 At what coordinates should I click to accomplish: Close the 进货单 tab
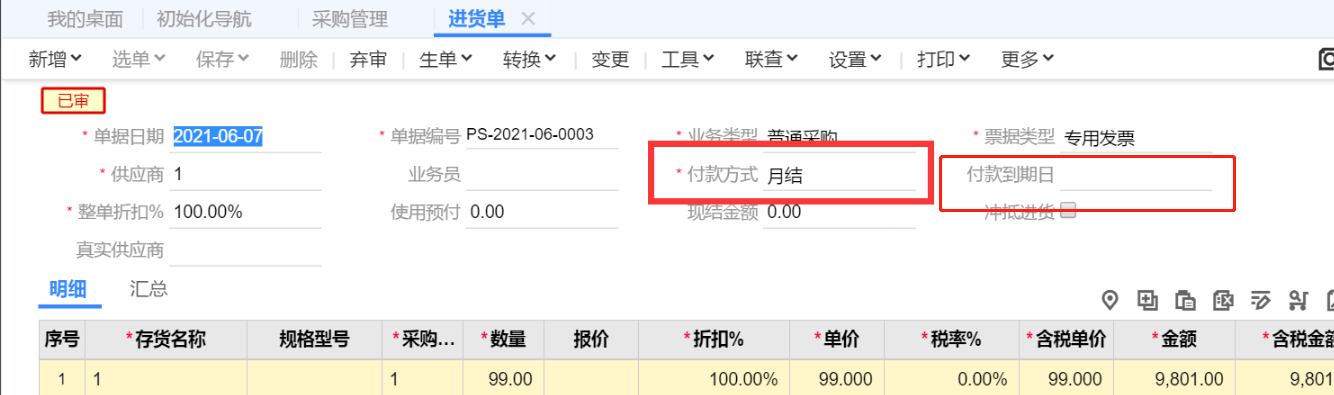529,18
